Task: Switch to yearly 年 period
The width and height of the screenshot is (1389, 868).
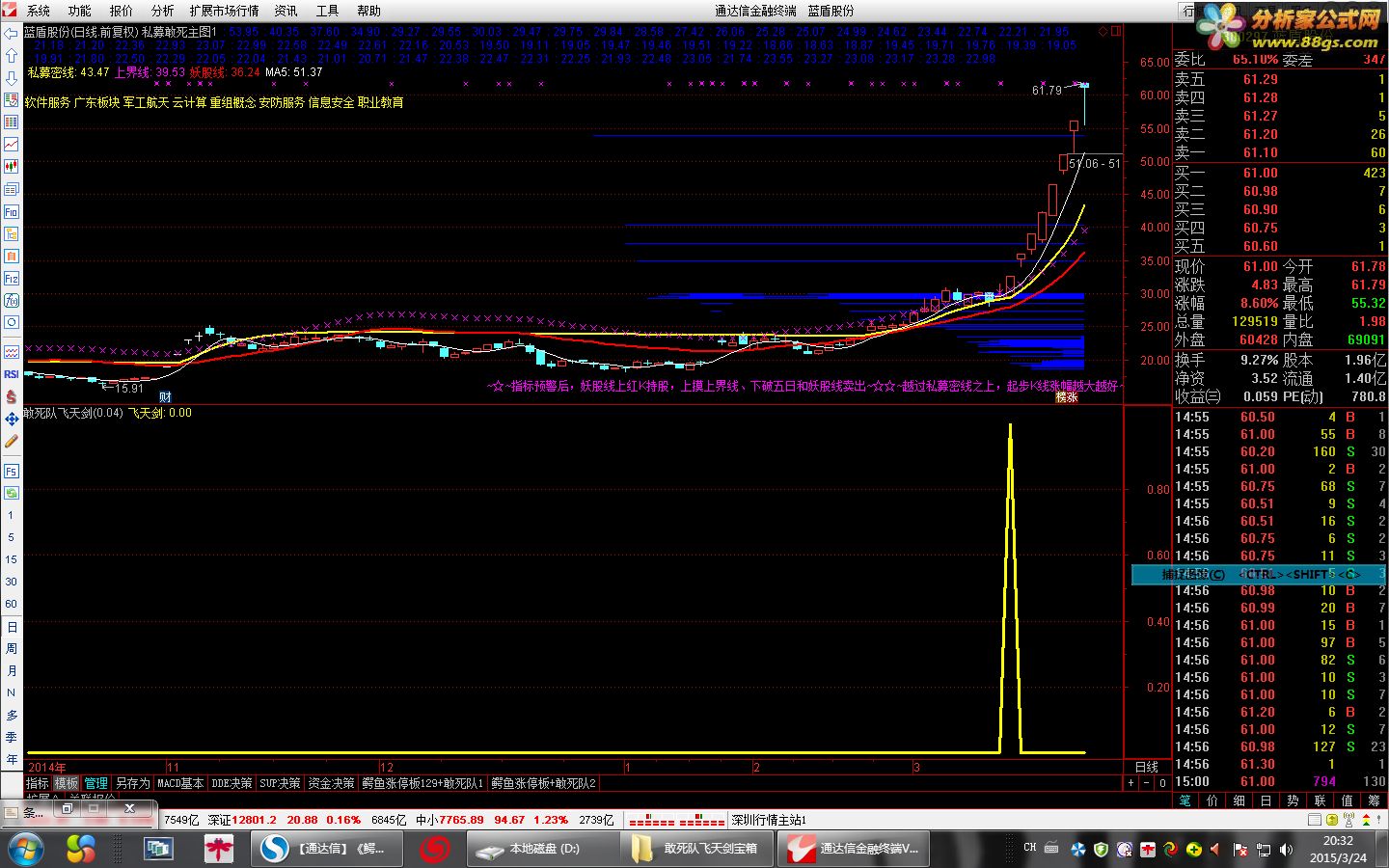Action: [x=12, y=760]
